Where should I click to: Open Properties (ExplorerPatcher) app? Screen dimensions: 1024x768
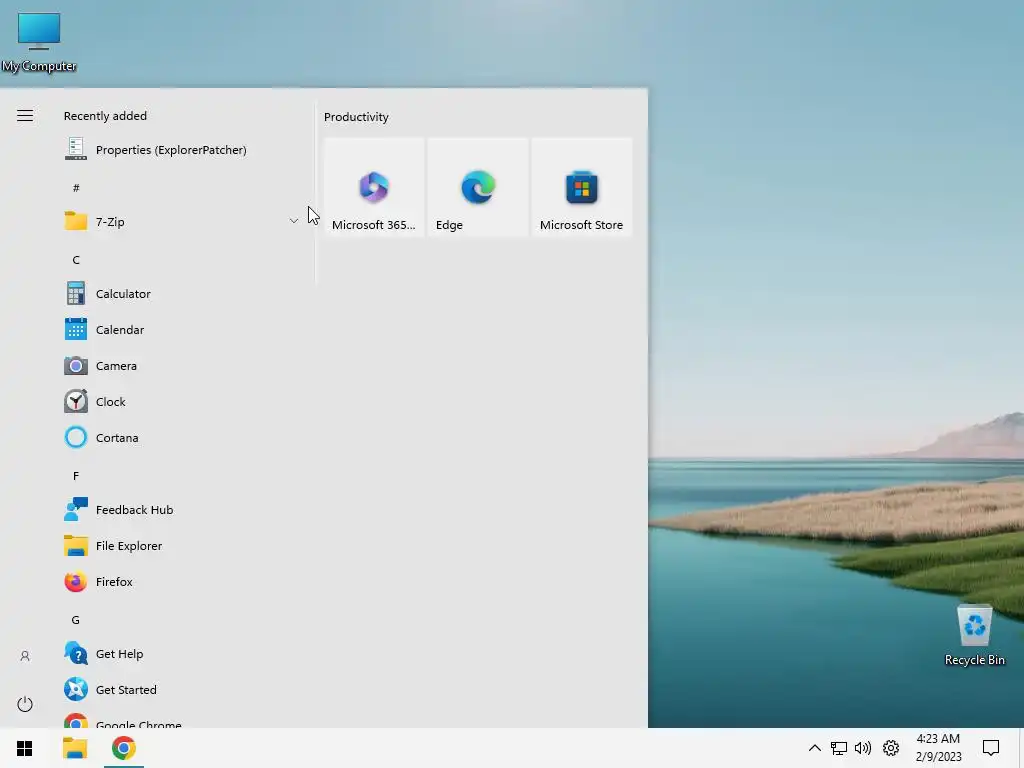coord(181,150)
